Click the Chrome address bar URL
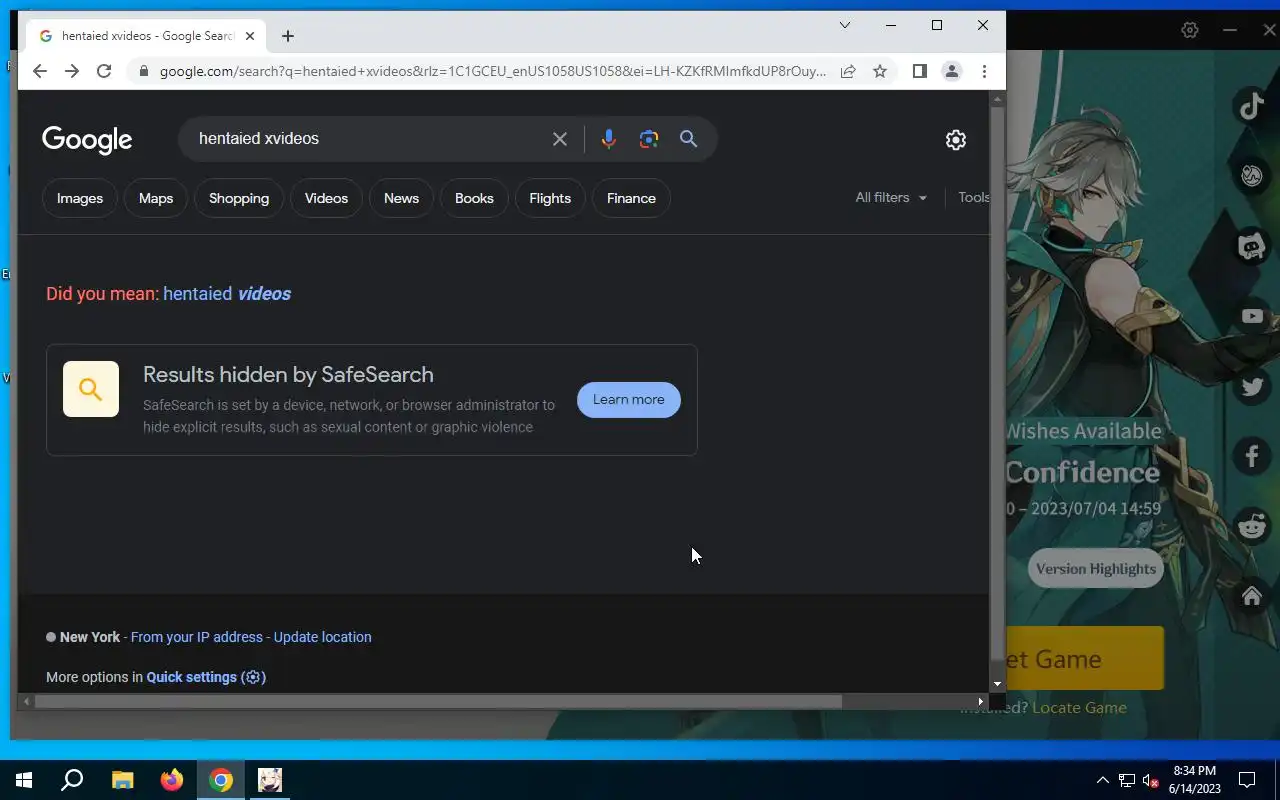The height and width of the screenshot is (800, 1280). [492, 71]
